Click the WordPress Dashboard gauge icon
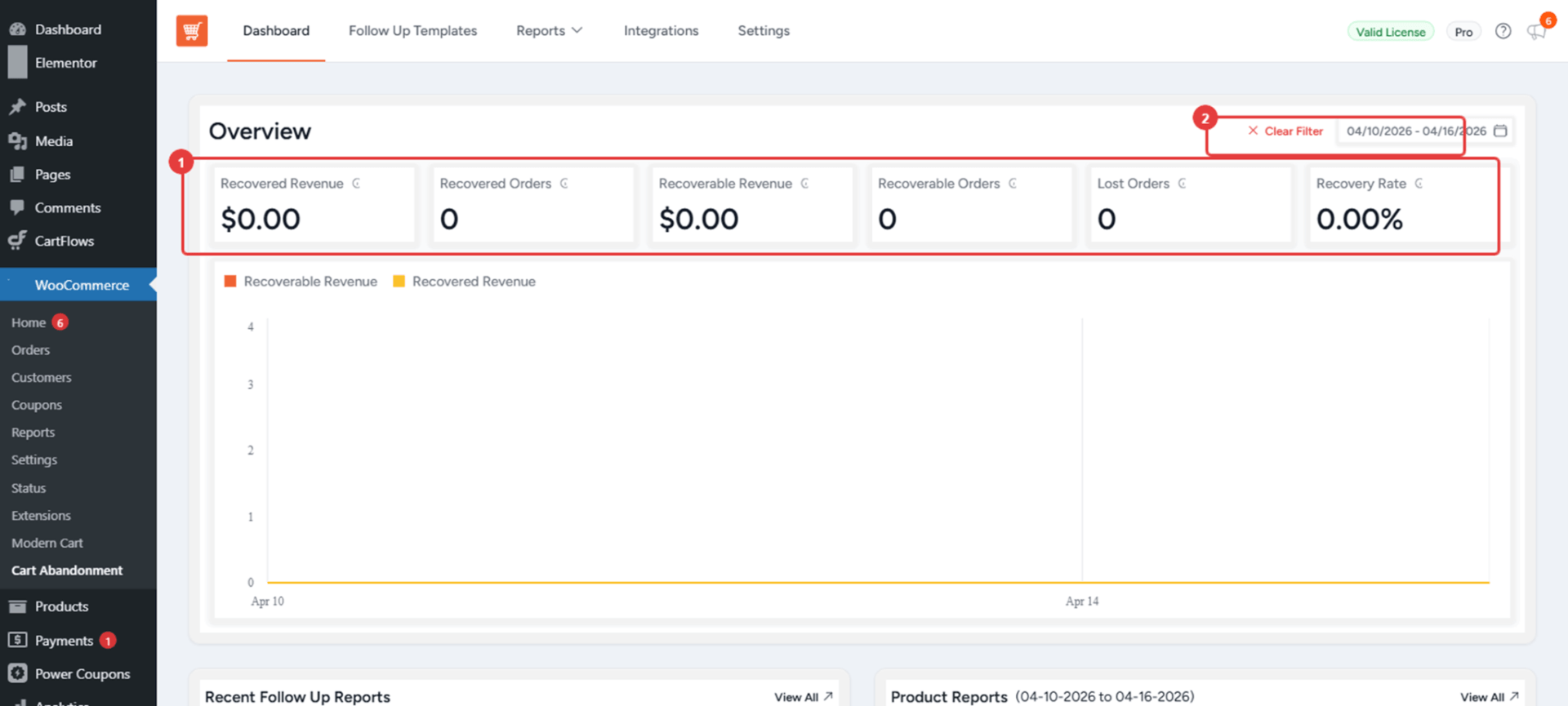The image size is (1568, 706). pos(17,29)
